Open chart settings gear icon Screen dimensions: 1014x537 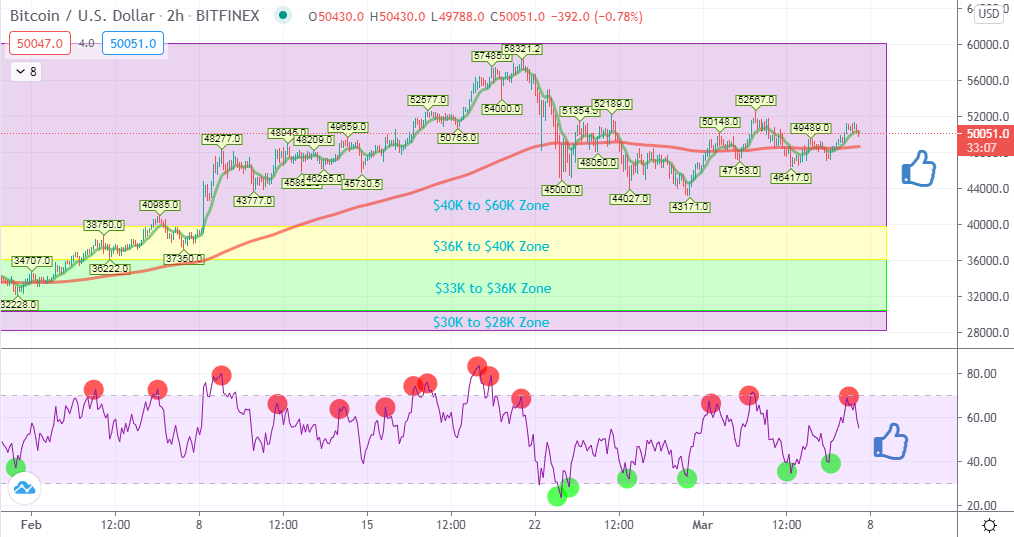(989, 525)
